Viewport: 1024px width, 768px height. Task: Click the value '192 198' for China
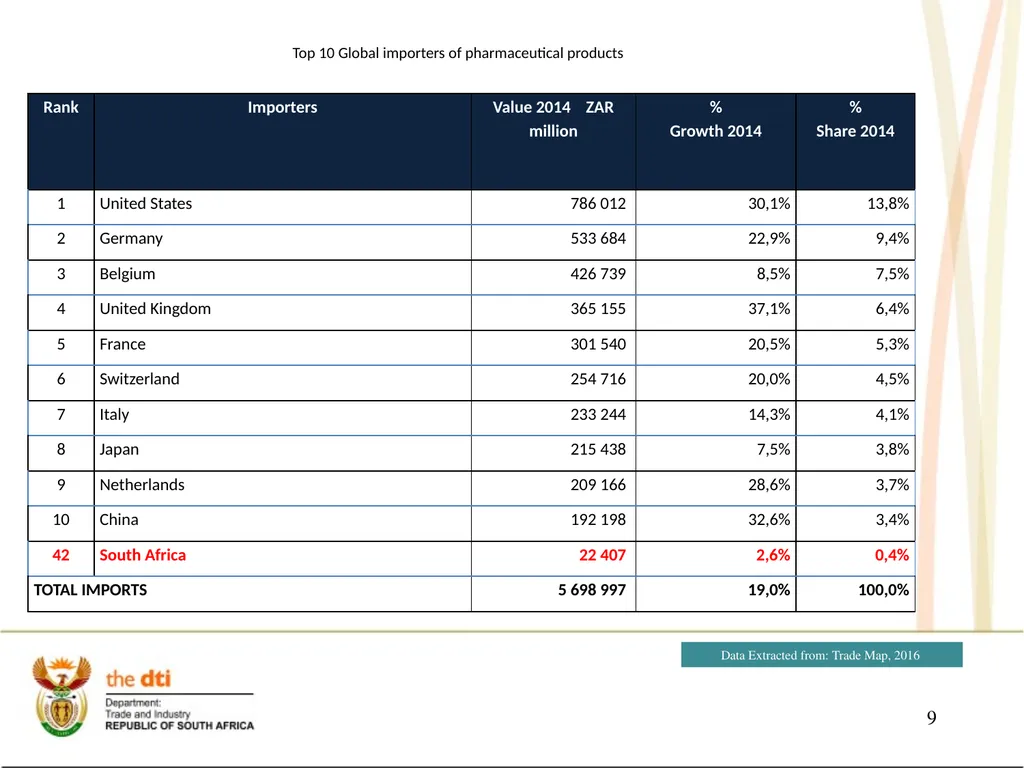[x=598, y=520]
